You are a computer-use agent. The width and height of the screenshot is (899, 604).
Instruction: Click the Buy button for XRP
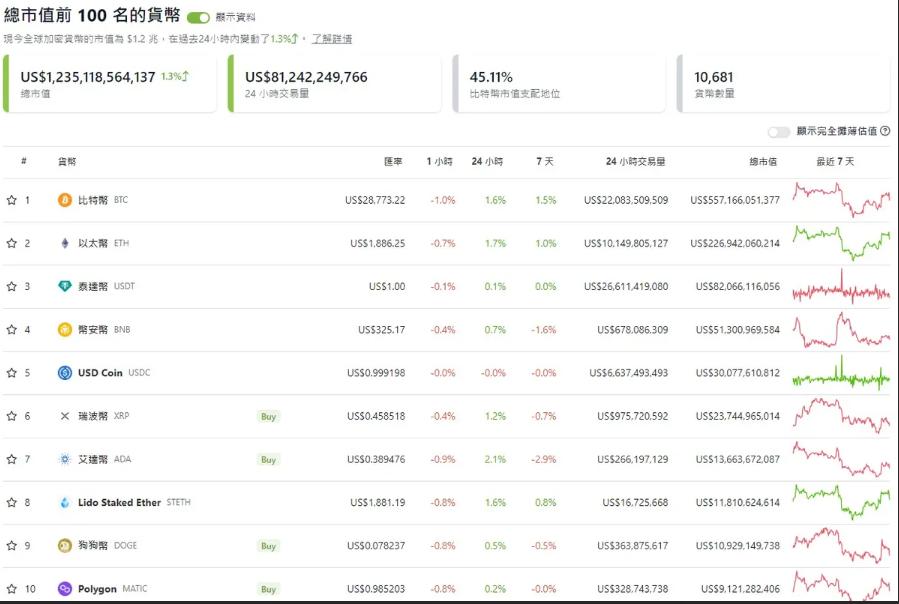(x=268, y=416)
